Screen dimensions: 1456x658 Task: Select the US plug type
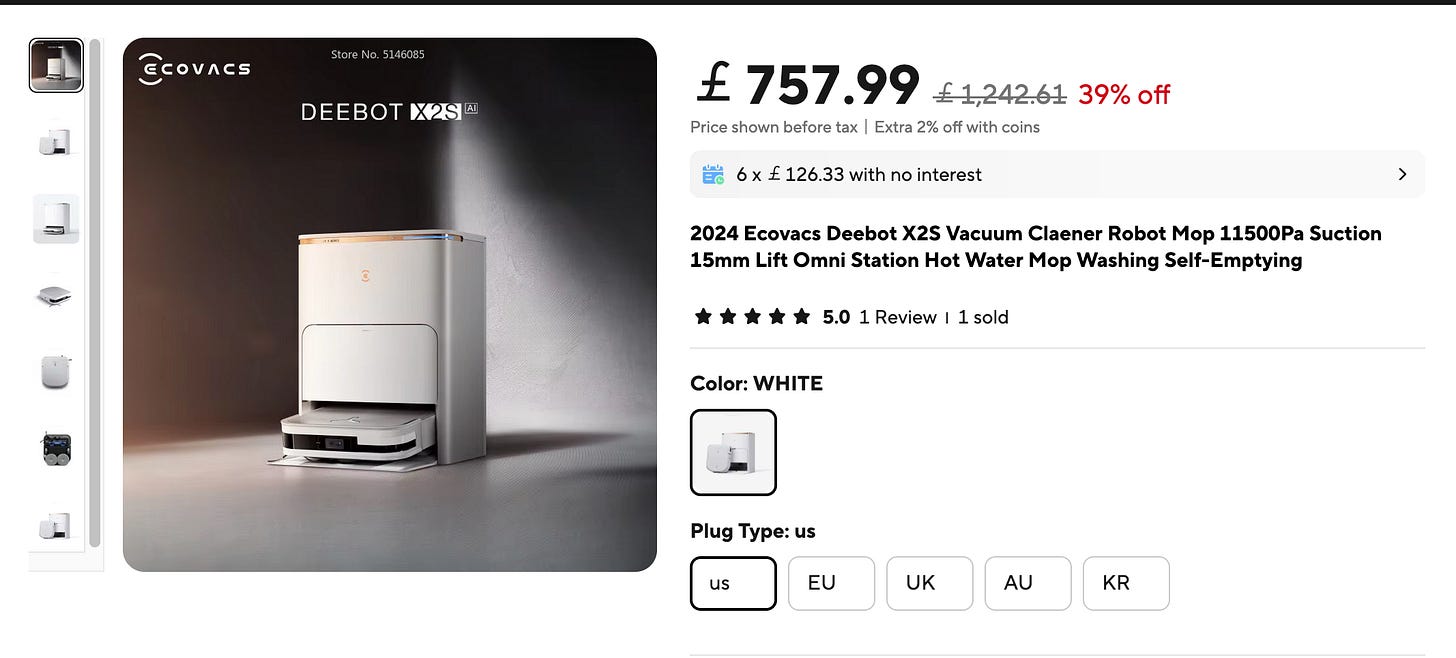point(733,583)
